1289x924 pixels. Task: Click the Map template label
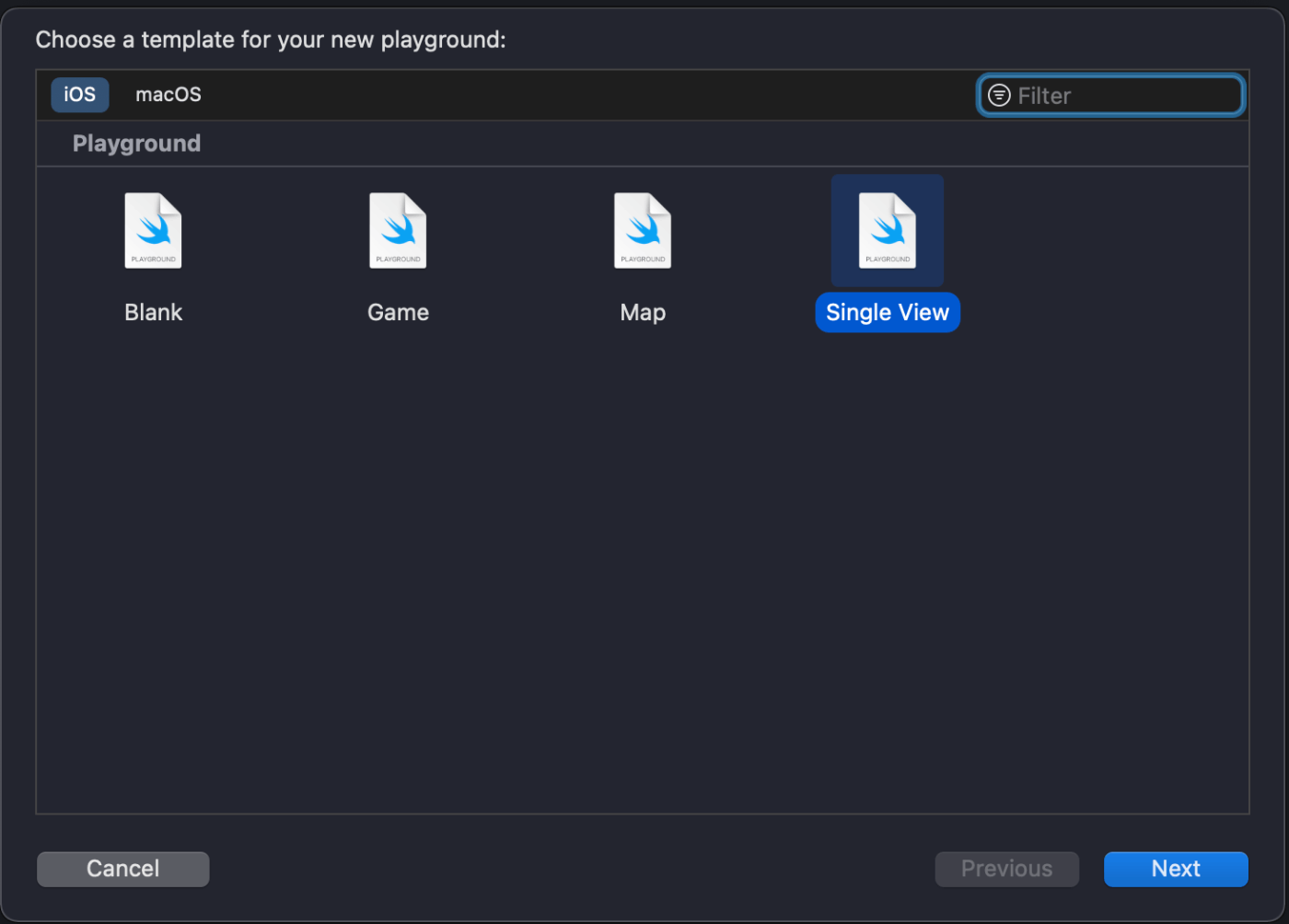point(643,313)
